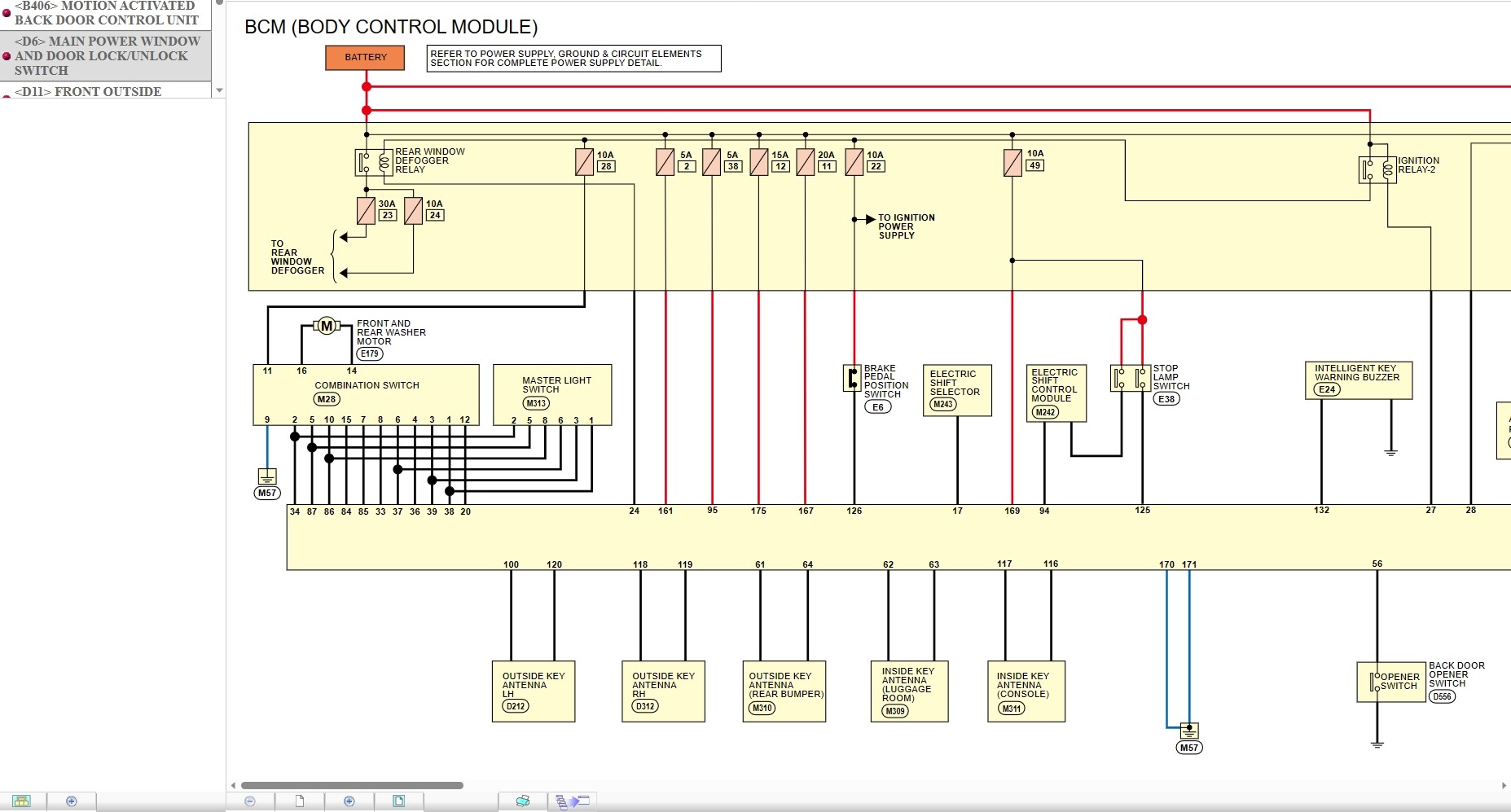Zoom out using the minus magnifier icon
Image resolution: width=1511 pixels, height=812 pixels.
tap(249, 801)
